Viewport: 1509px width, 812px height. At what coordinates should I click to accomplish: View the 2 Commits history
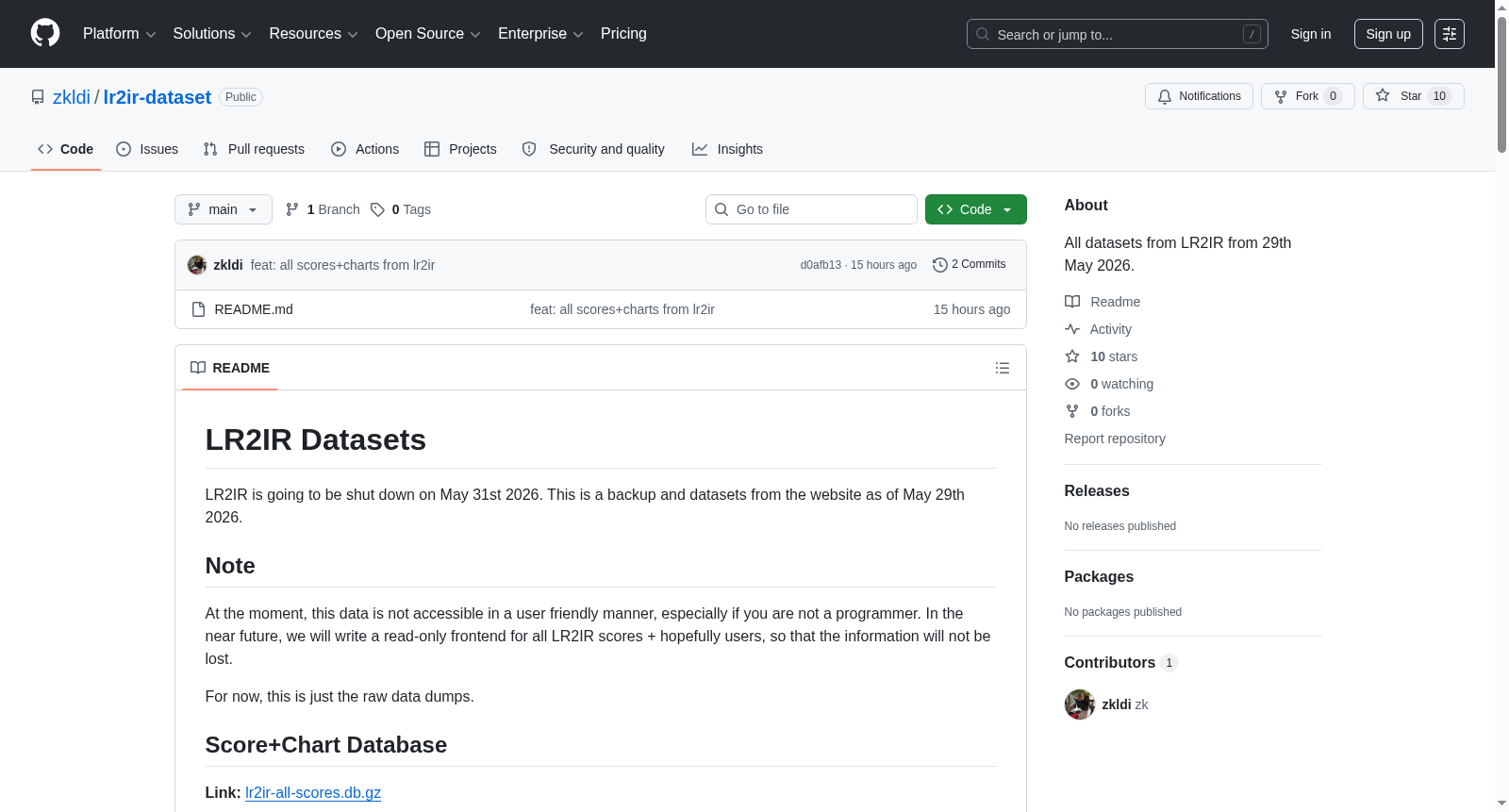tap(970, 264)
